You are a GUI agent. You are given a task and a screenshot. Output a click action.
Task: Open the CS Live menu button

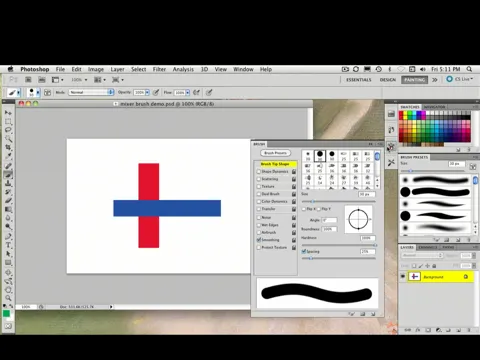pos(460,79)
